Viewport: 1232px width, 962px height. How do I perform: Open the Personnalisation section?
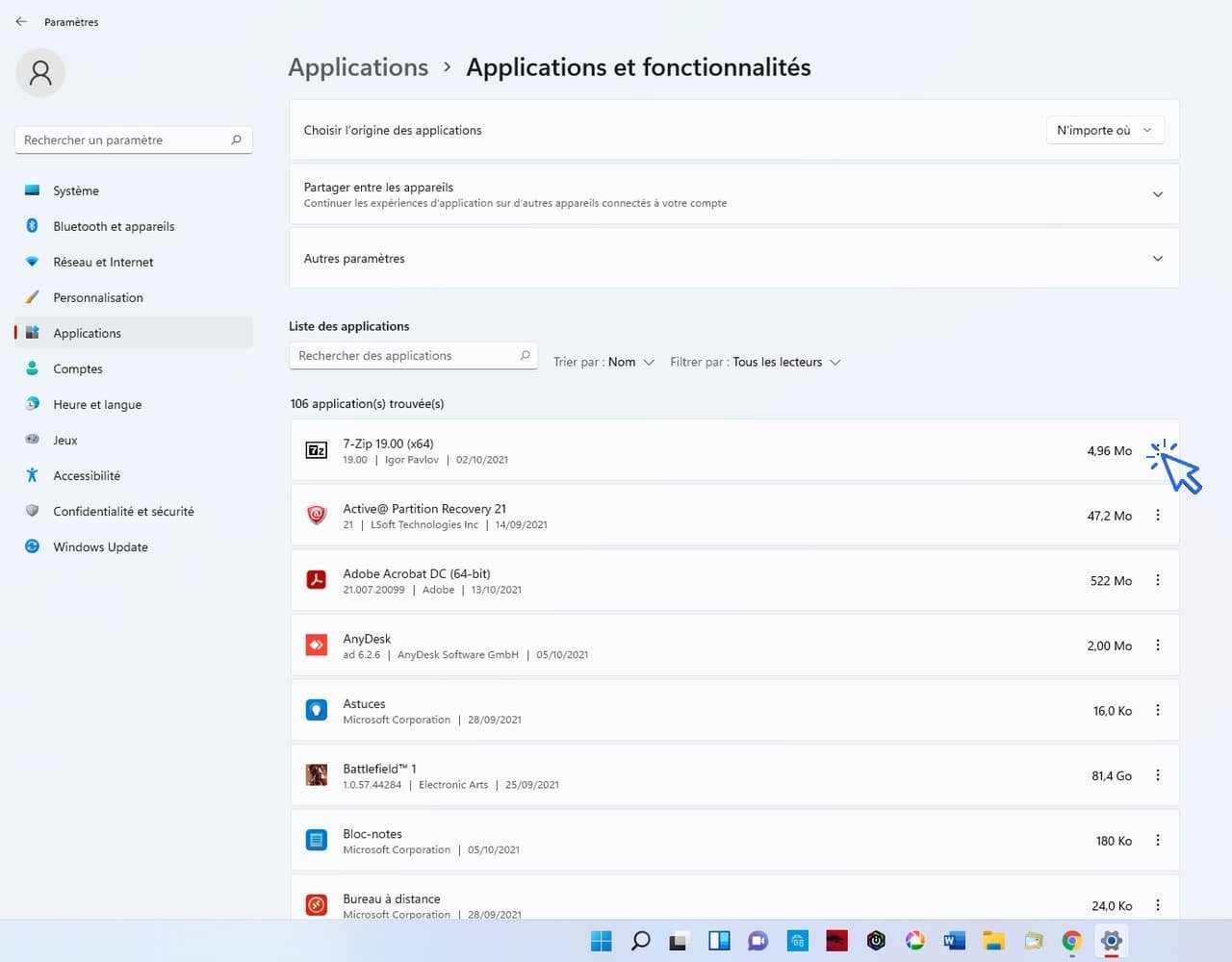click(x=134, y=297)
